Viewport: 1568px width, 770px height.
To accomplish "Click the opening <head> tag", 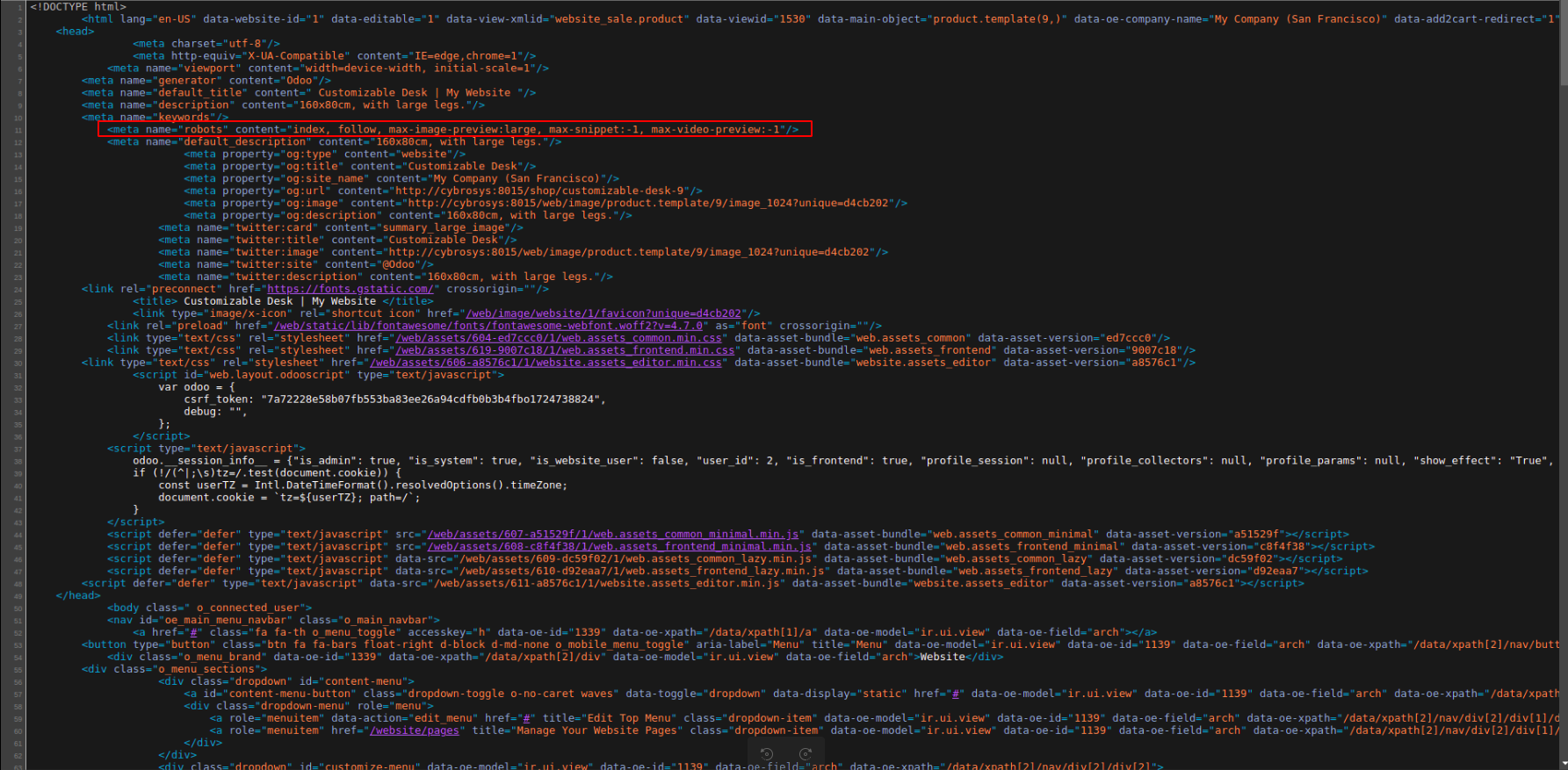I will (75, 31).
